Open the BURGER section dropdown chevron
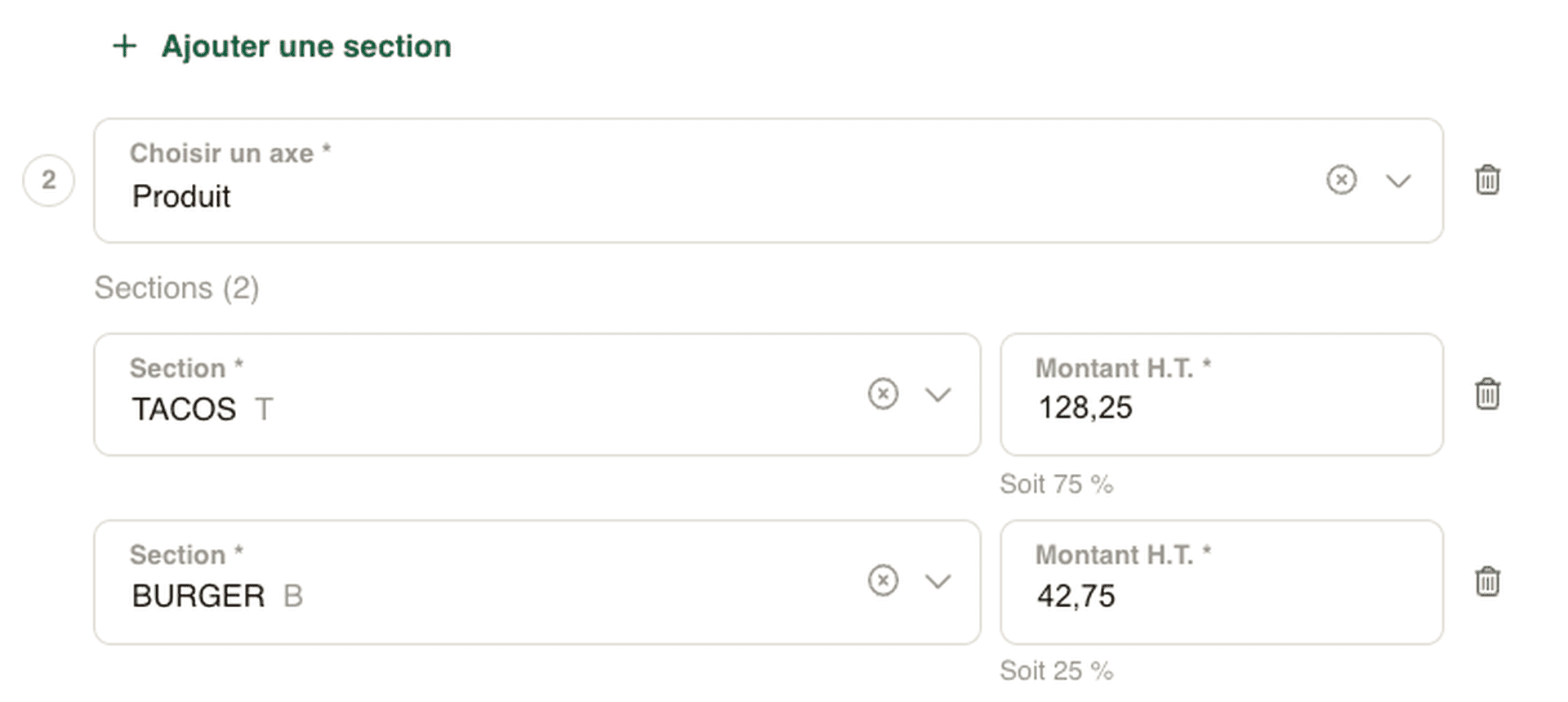This screenshot has width=1568, height=702. 938,581
